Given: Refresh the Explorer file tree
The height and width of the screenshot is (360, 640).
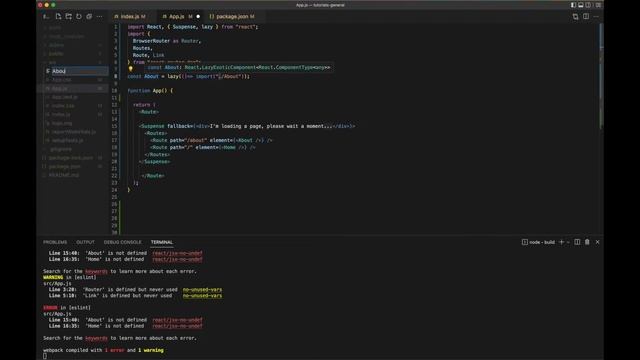Looking at the screenshot, I should (x=79, y=16).
